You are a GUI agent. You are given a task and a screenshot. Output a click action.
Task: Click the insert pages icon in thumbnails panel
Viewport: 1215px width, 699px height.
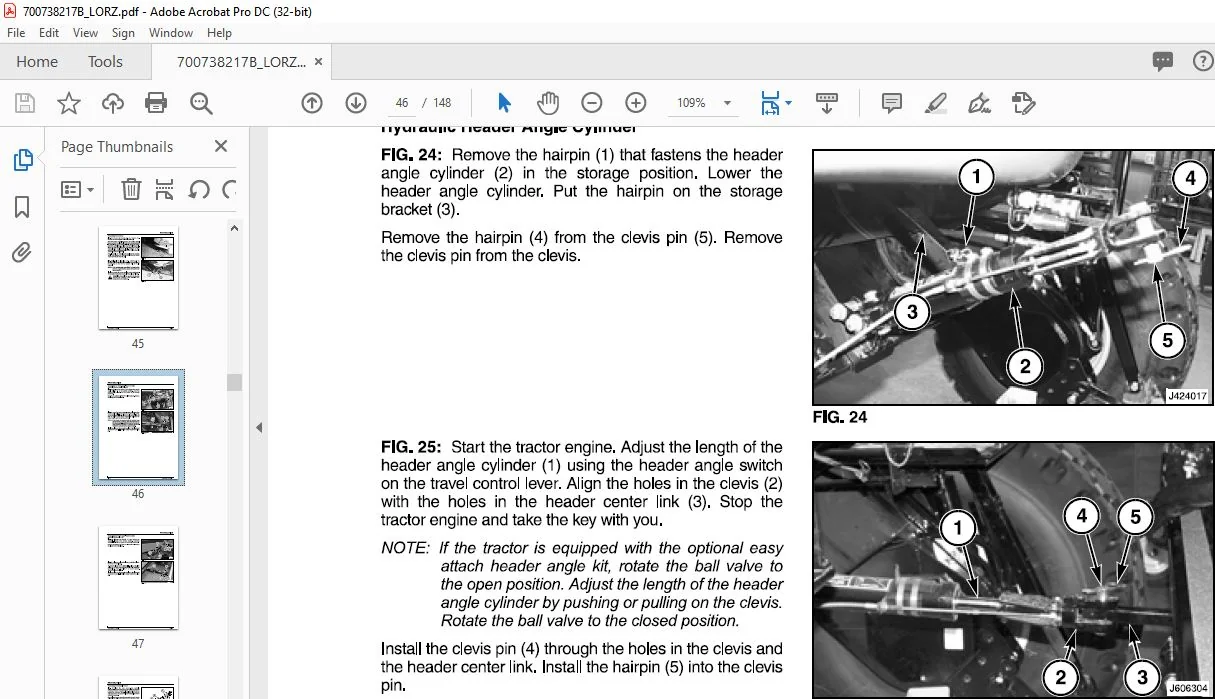coord(165,189)
